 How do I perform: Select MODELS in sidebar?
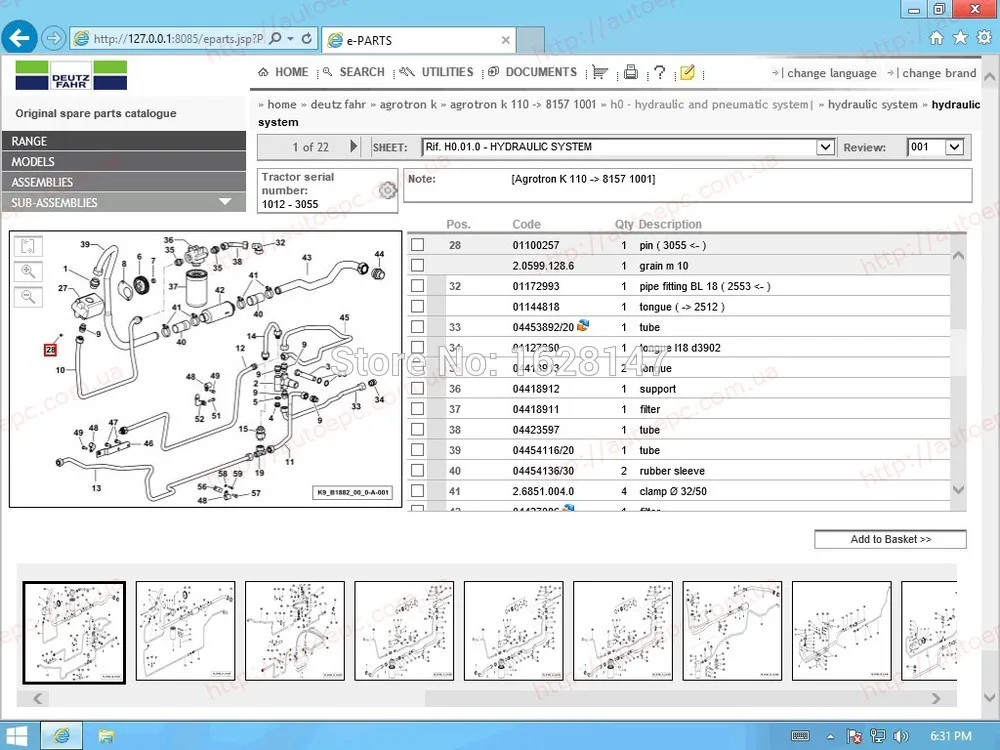point(124,161)
